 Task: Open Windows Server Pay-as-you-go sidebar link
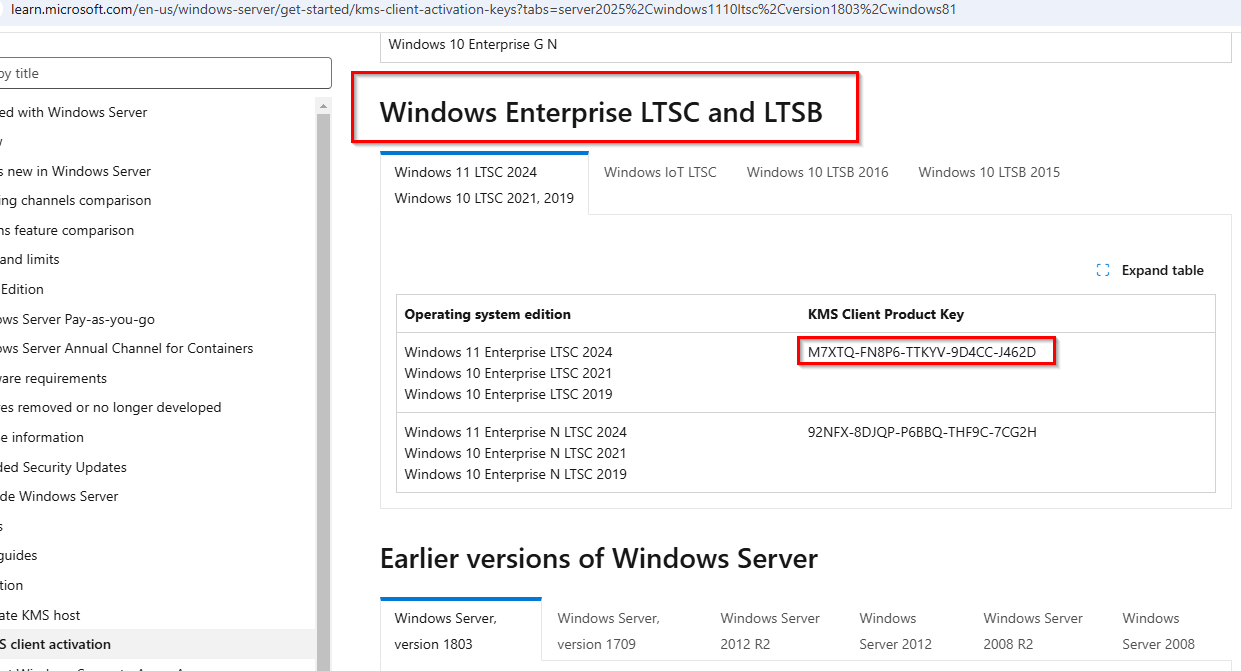coord(77,319)
